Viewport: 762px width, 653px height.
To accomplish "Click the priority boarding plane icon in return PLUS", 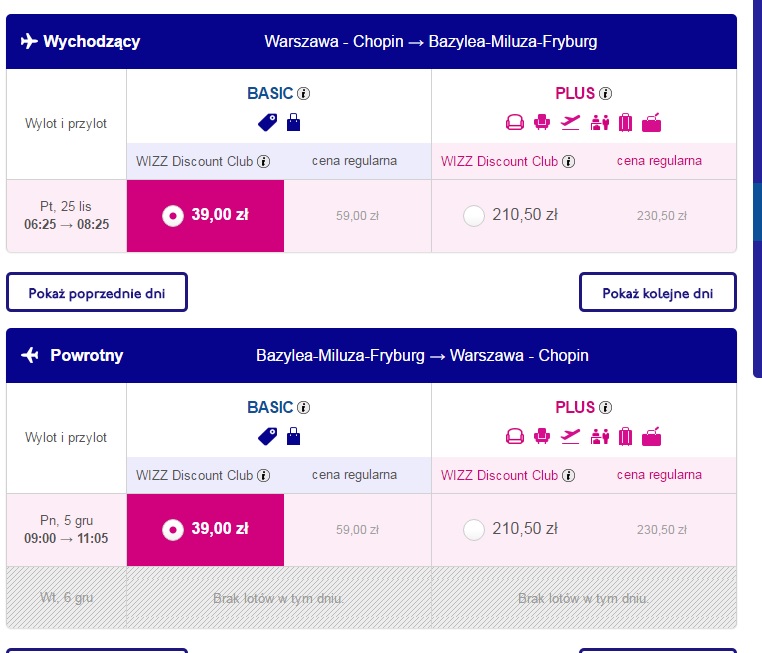I will tap(570, 436).
